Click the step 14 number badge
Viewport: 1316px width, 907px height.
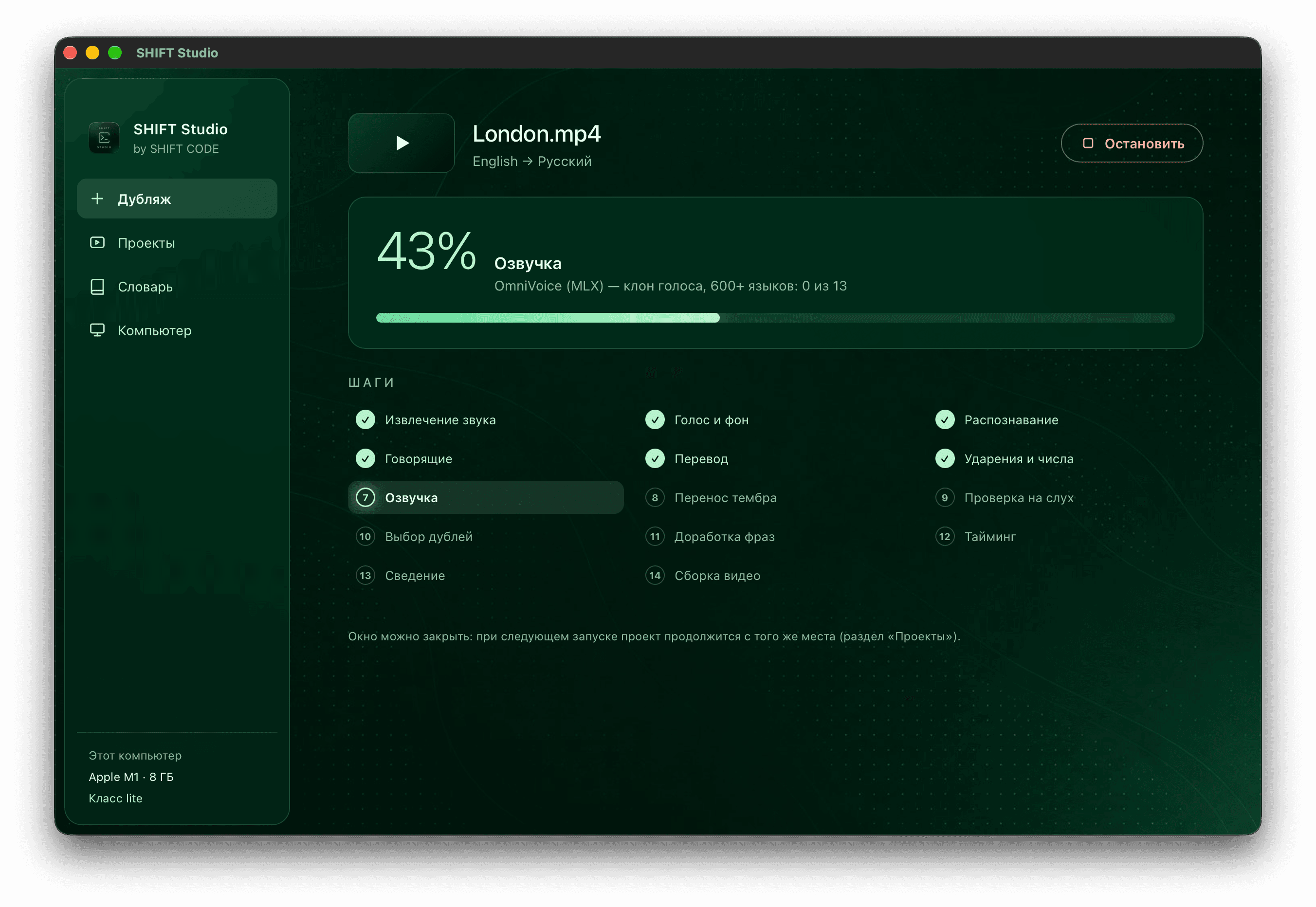coord(655,576)
